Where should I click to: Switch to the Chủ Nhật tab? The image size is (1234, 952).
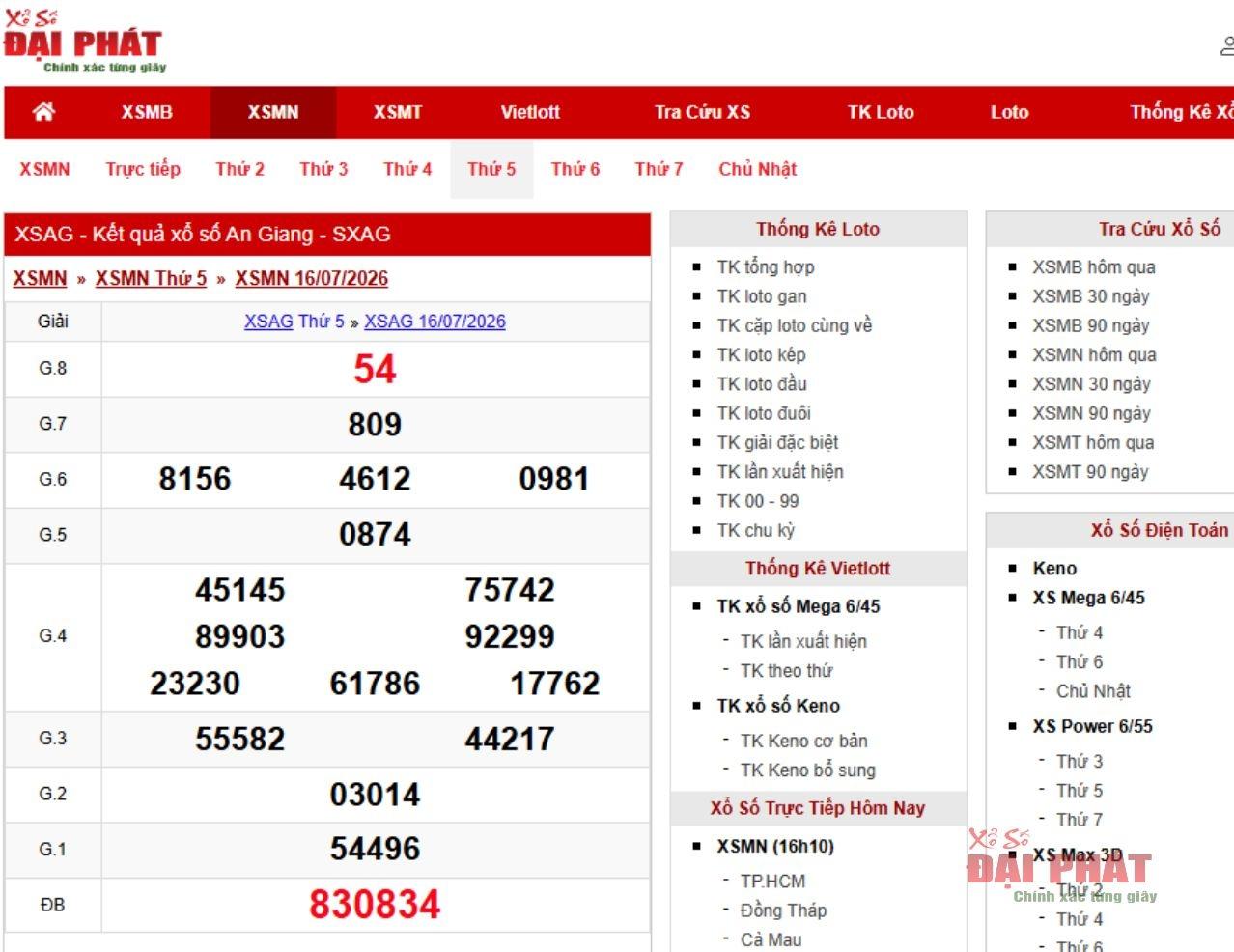(757, 169)
